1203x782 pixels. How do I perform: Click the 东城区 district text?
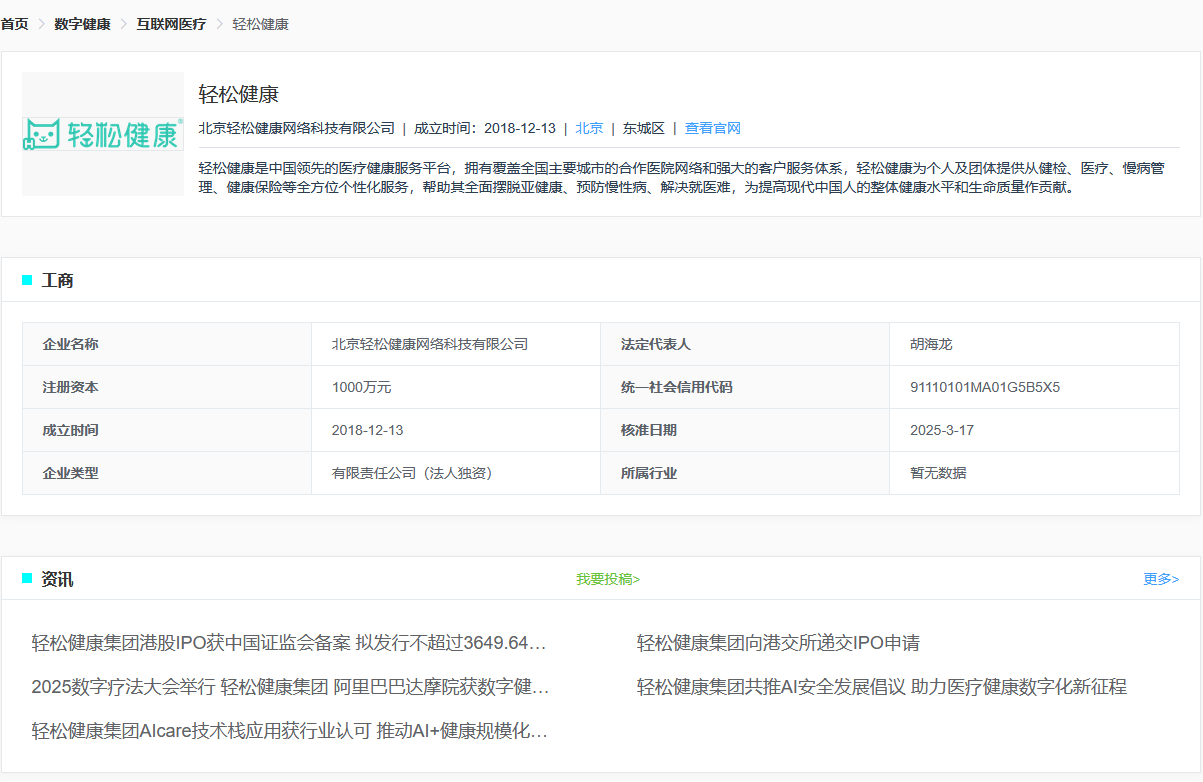pos(643,128)
